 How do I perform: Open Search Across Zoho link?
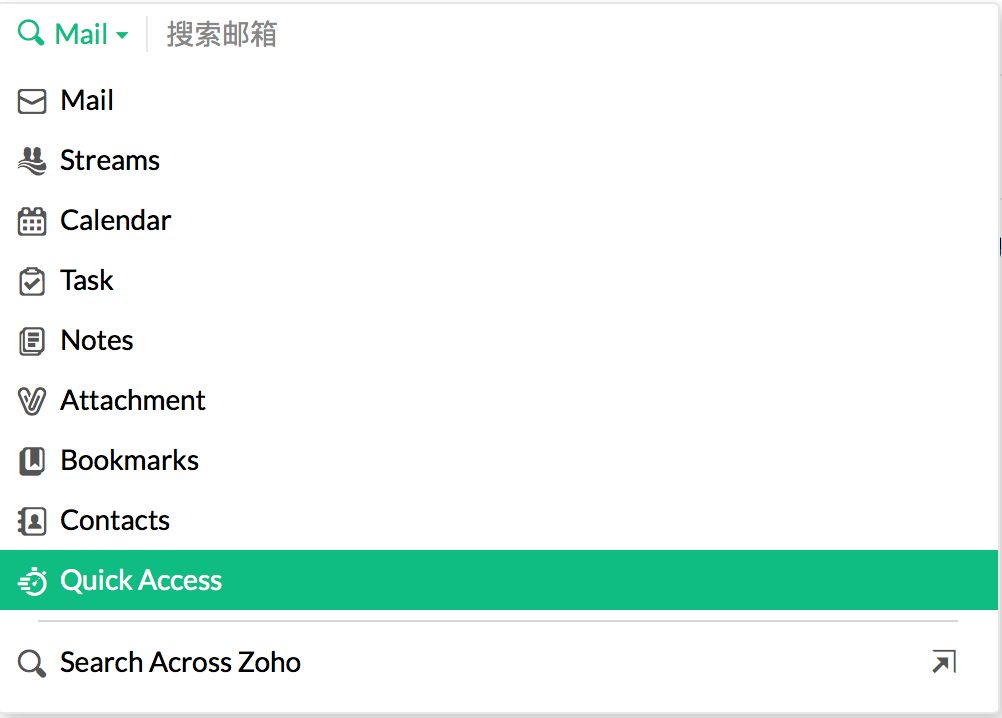pos(180,662)
